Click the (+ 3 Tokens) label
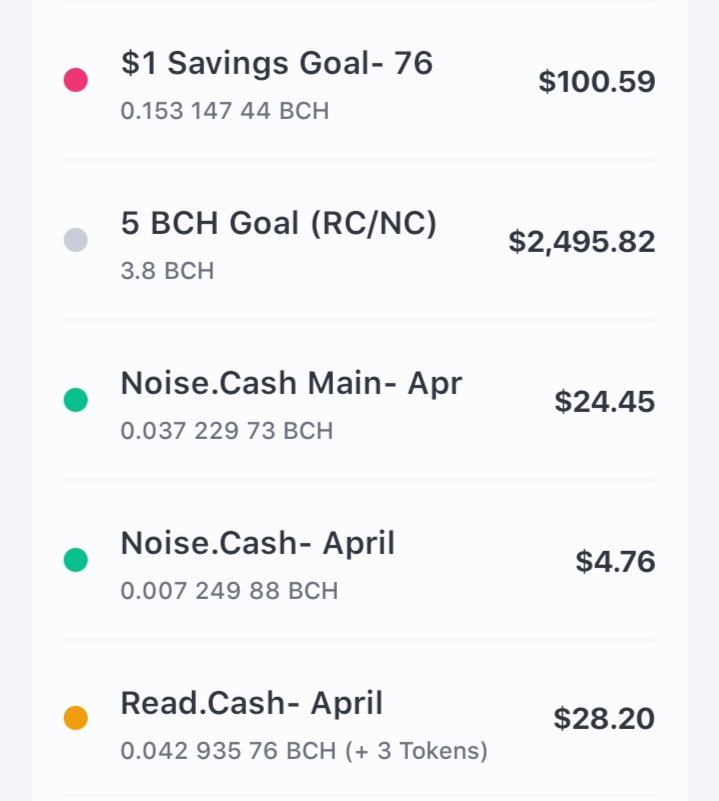719x801 pixels. [x=416, y=751]
